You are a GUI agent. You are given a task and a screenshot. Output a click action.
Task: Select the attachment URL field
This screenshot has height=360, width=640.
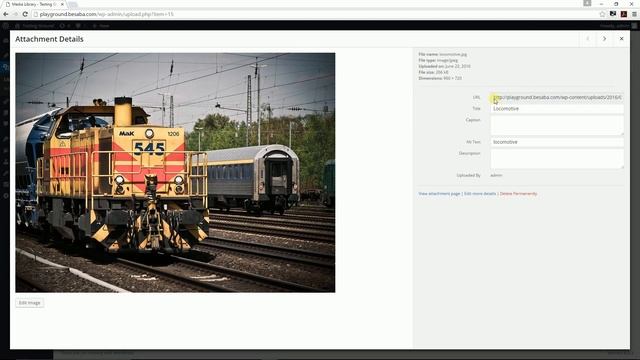coord(557,98)
